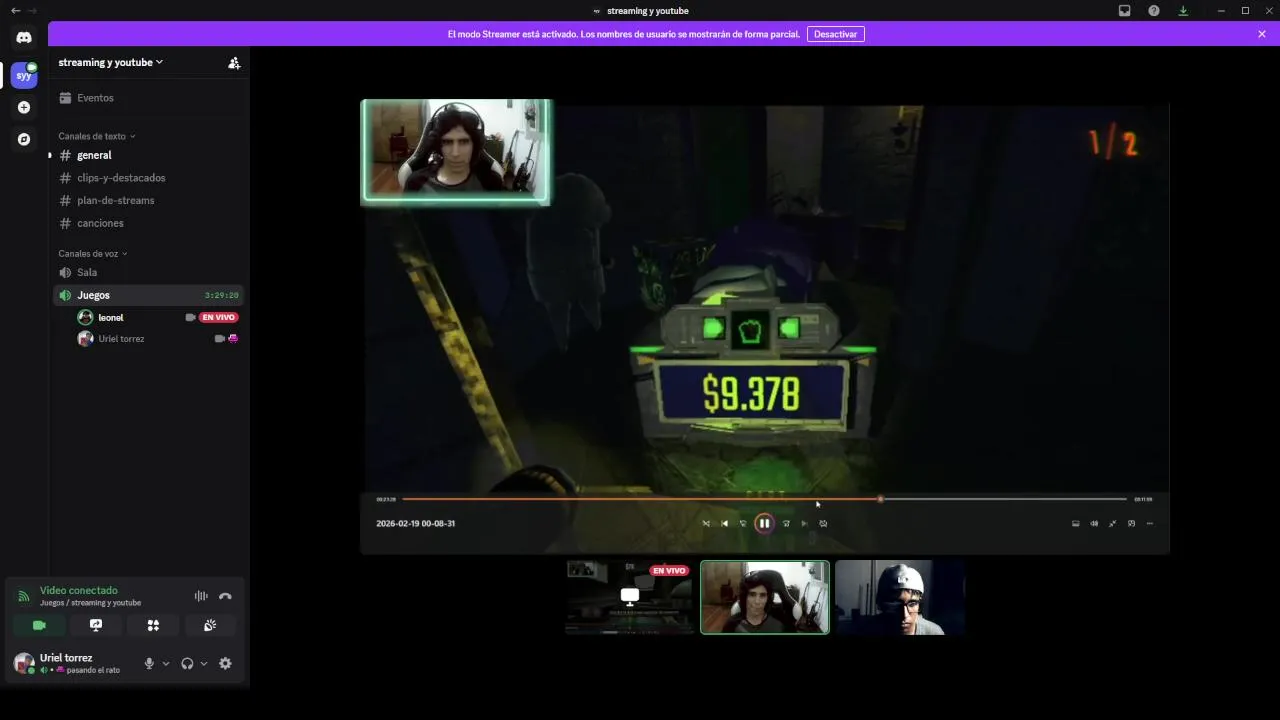Click 'Video conectado' status text
This screenshot has height=720, width=1280.
click(79, 591)
